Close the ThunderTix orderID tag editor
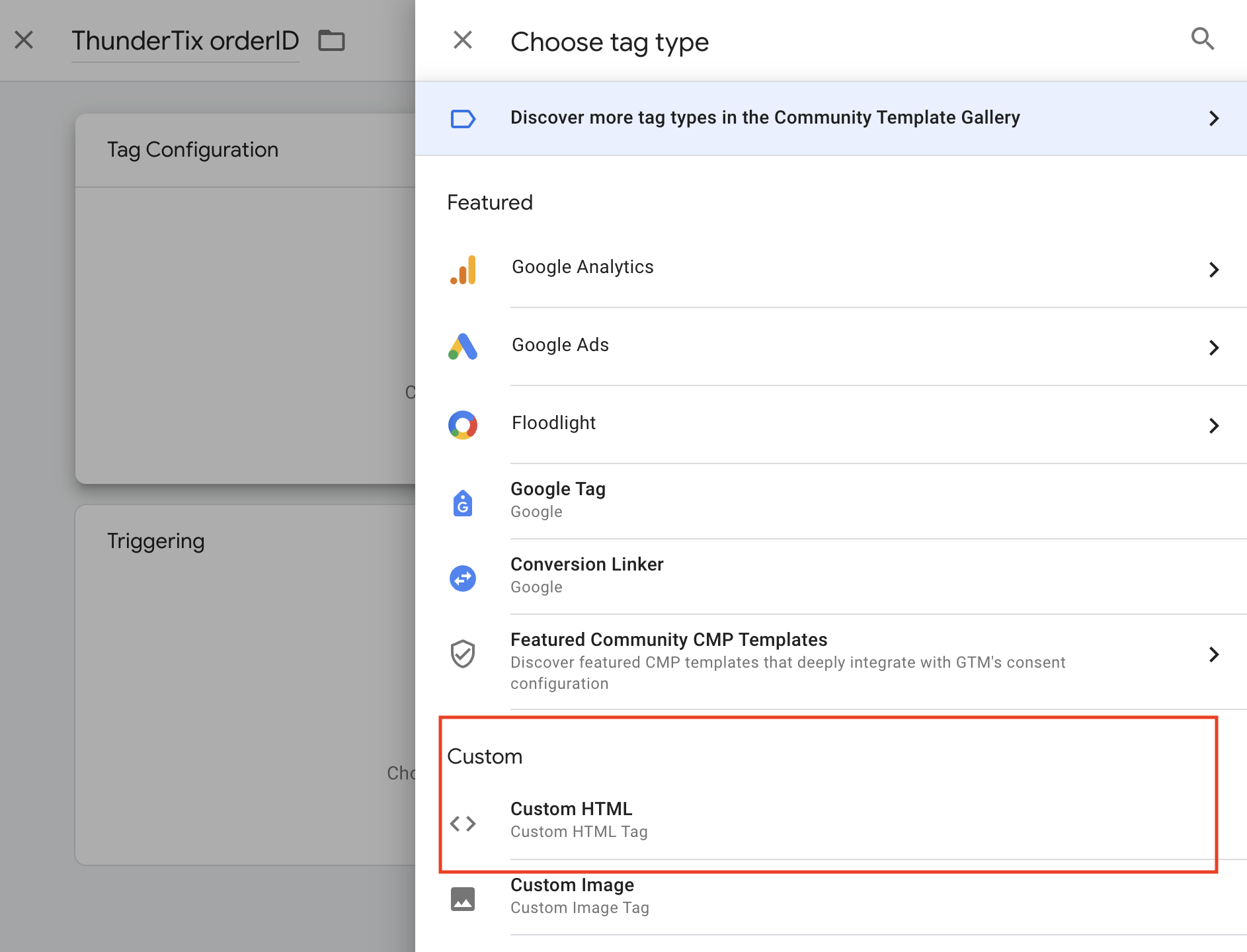Viewport: 1247px width, 952px height. pos(24,40)
